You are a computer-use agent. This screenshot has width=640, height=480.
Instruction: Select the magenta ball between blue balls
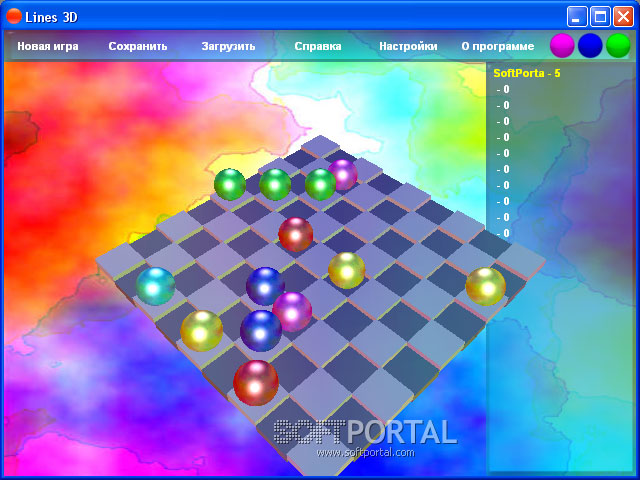click(292, 312)
